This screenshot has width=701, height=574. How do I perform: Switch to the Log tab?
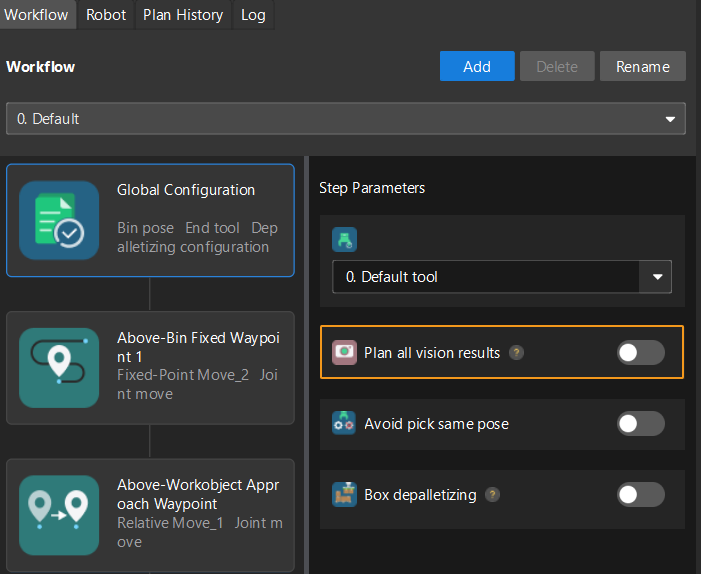(253, 15)
